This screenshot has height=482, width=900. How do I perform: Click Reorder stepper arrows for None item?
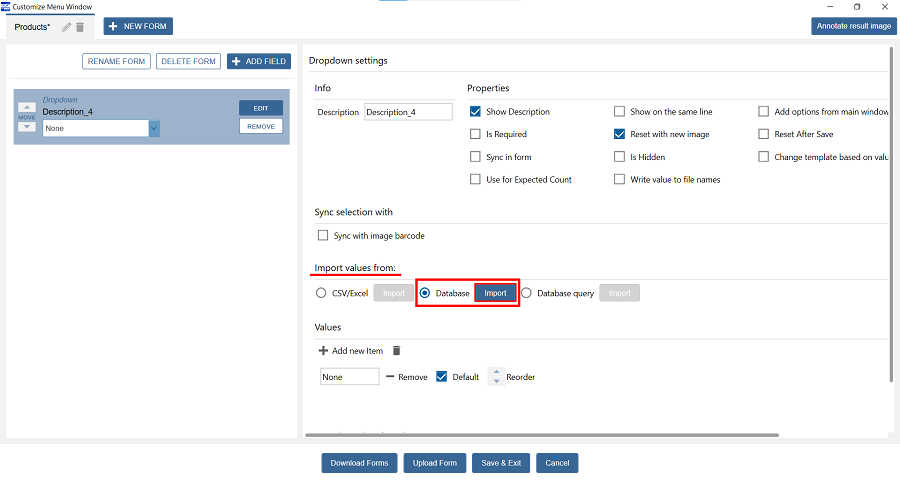click(x=495, y=377)
